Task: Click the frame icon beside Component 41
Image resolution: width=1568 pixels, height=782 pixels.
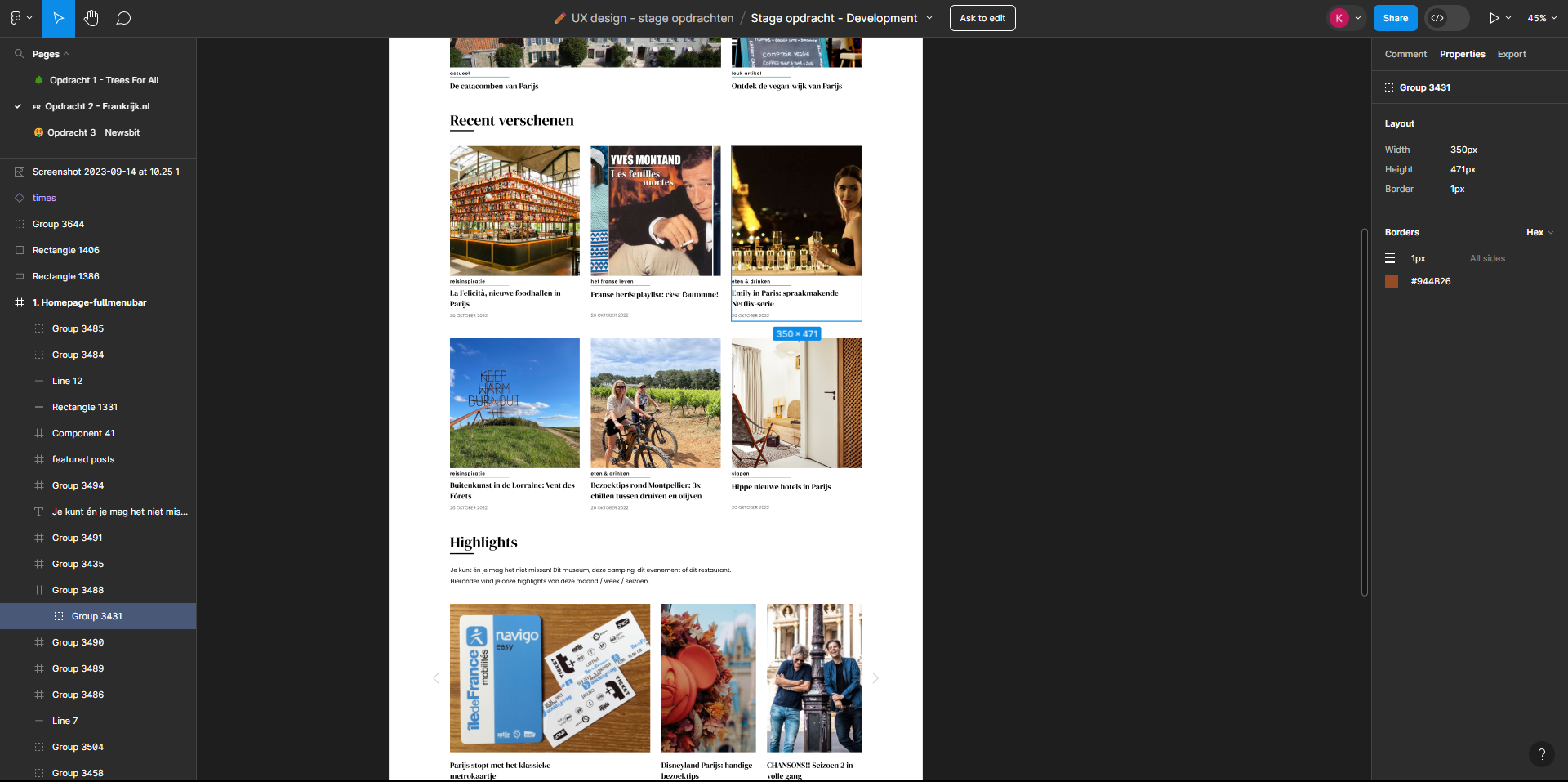Action: (x=39, y=433)
